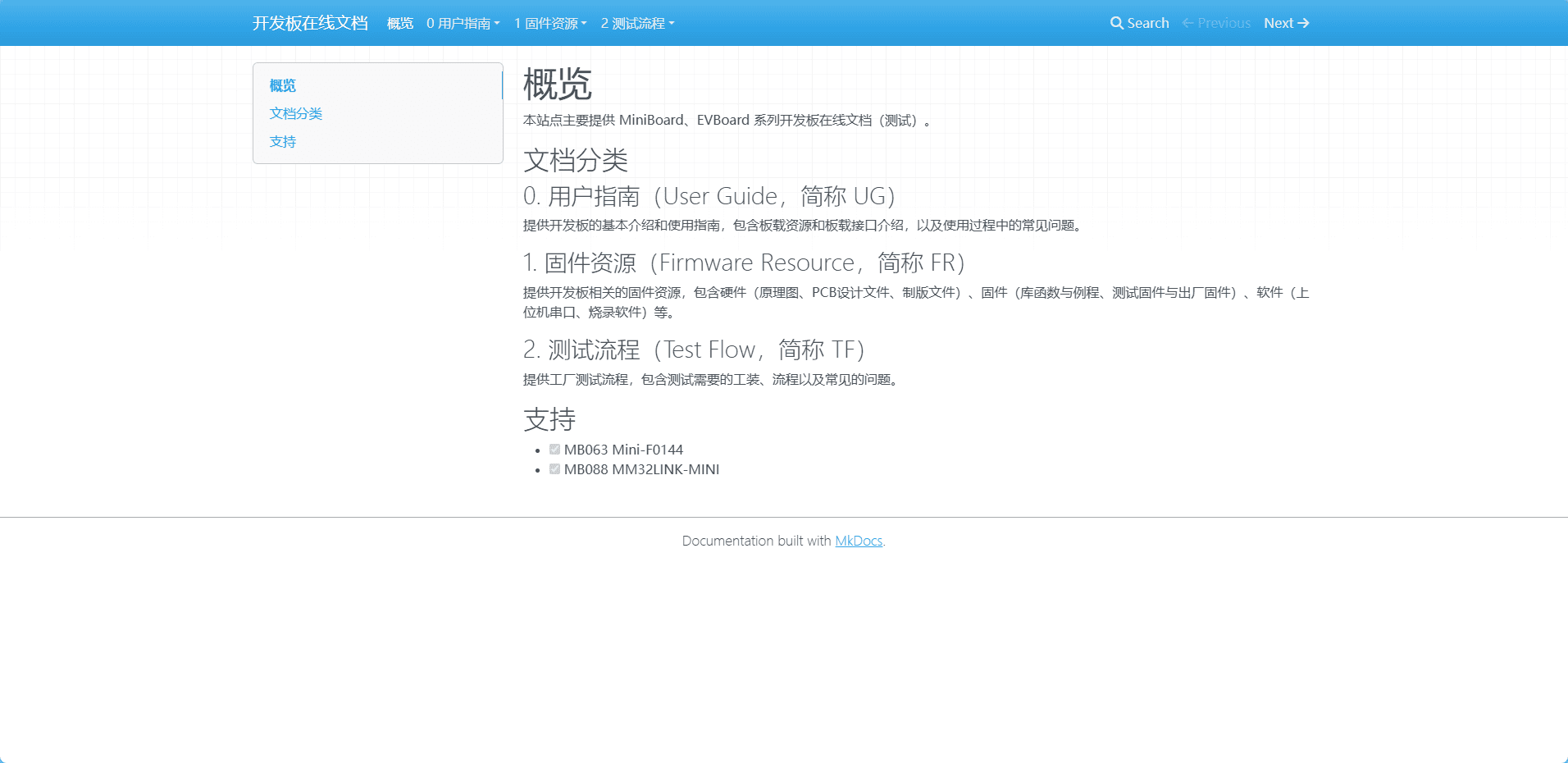1568x763 pixels.
Task: Select 概览 in the top navigation bar
Action: click(400, 23)
